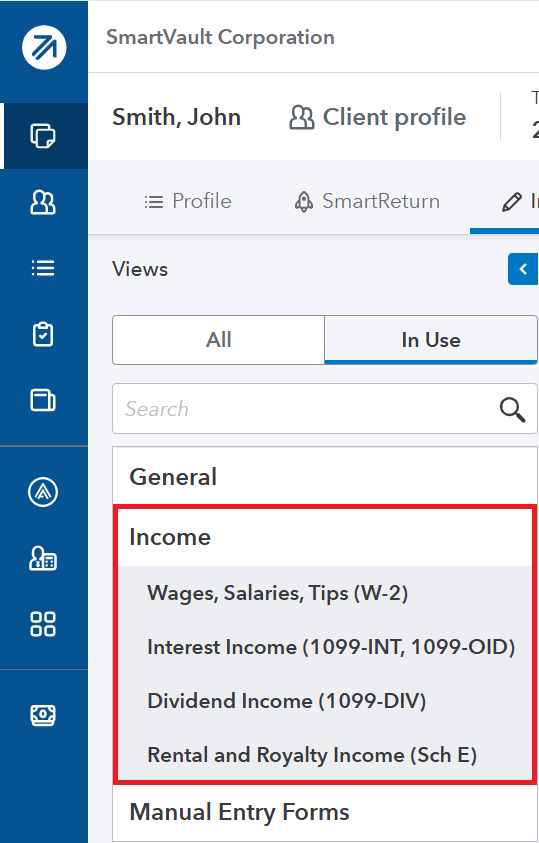Screen dimensions: 539x843
Task: Open the four squares apps sidebar icon
Action: point(43,624)
